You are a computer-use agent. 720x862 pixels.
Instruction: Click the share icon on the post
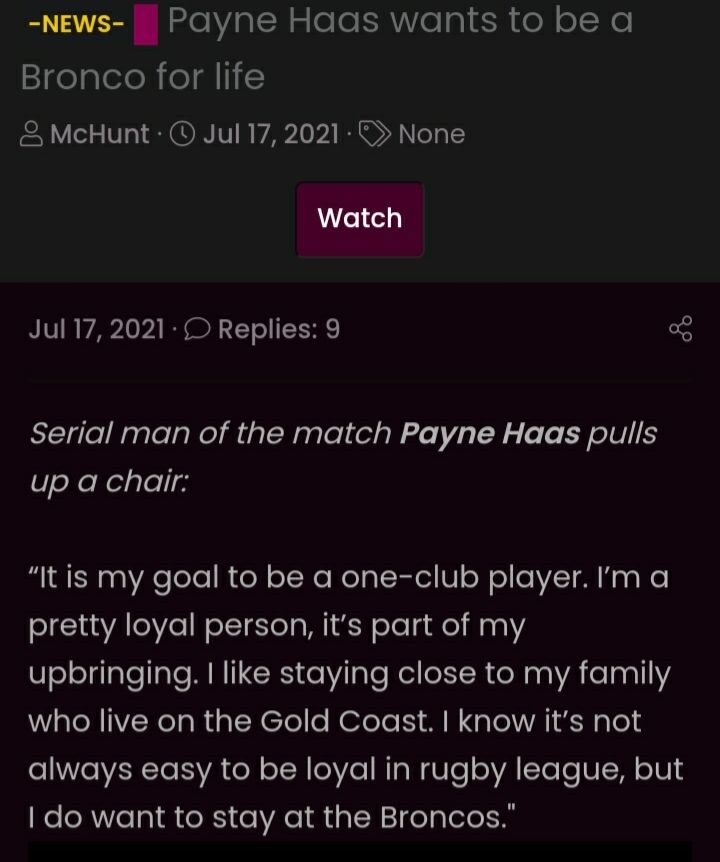tap(680, 329)
